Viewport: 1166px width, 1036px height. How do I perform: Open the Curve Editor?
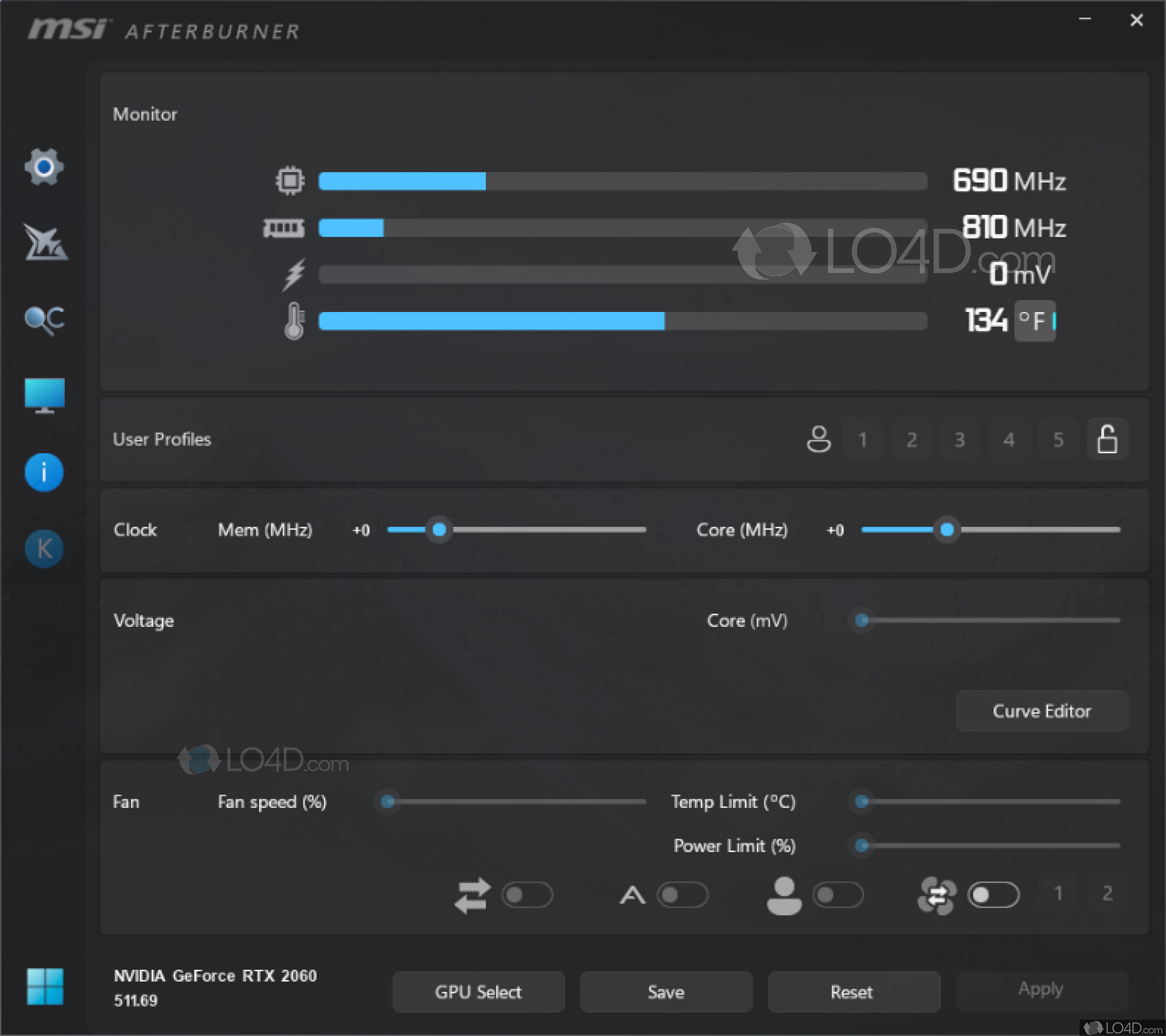(x=1041, y=711)
